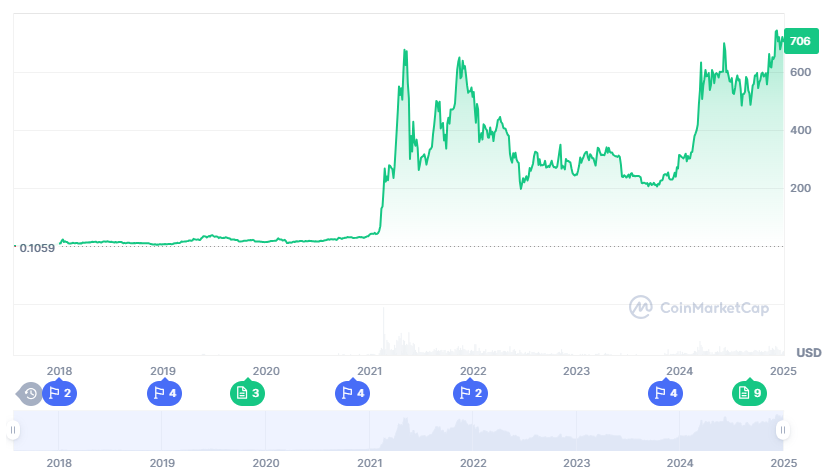Click the 600 price axis label

pos(799,73)
